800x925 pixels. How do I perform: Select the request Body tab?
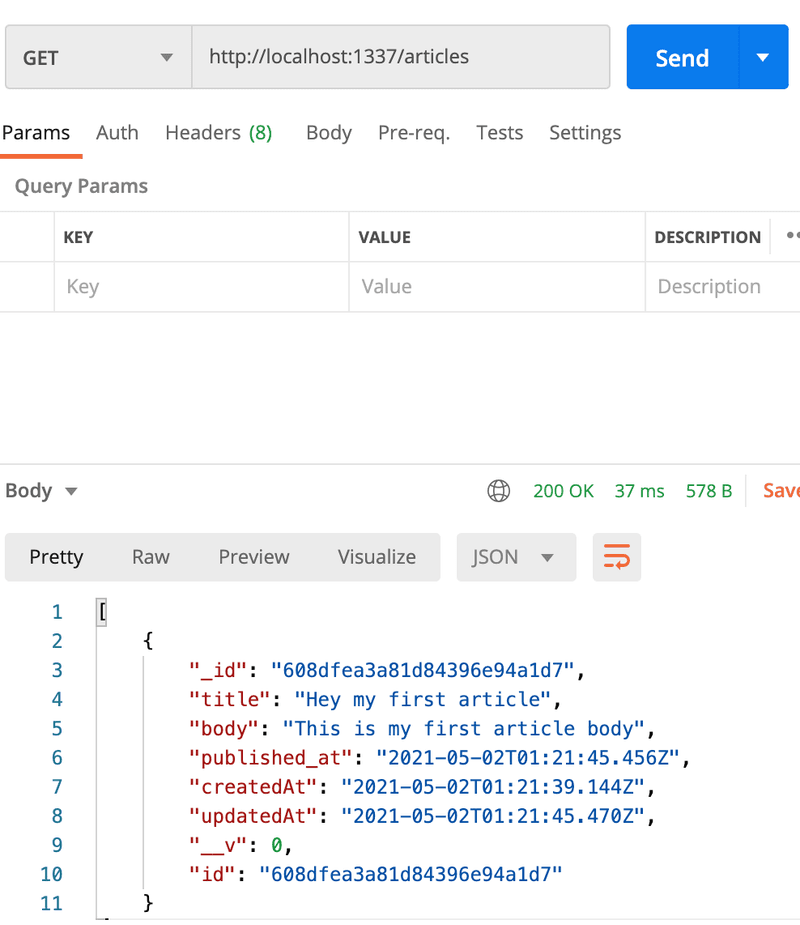click(x=328, y=133)
